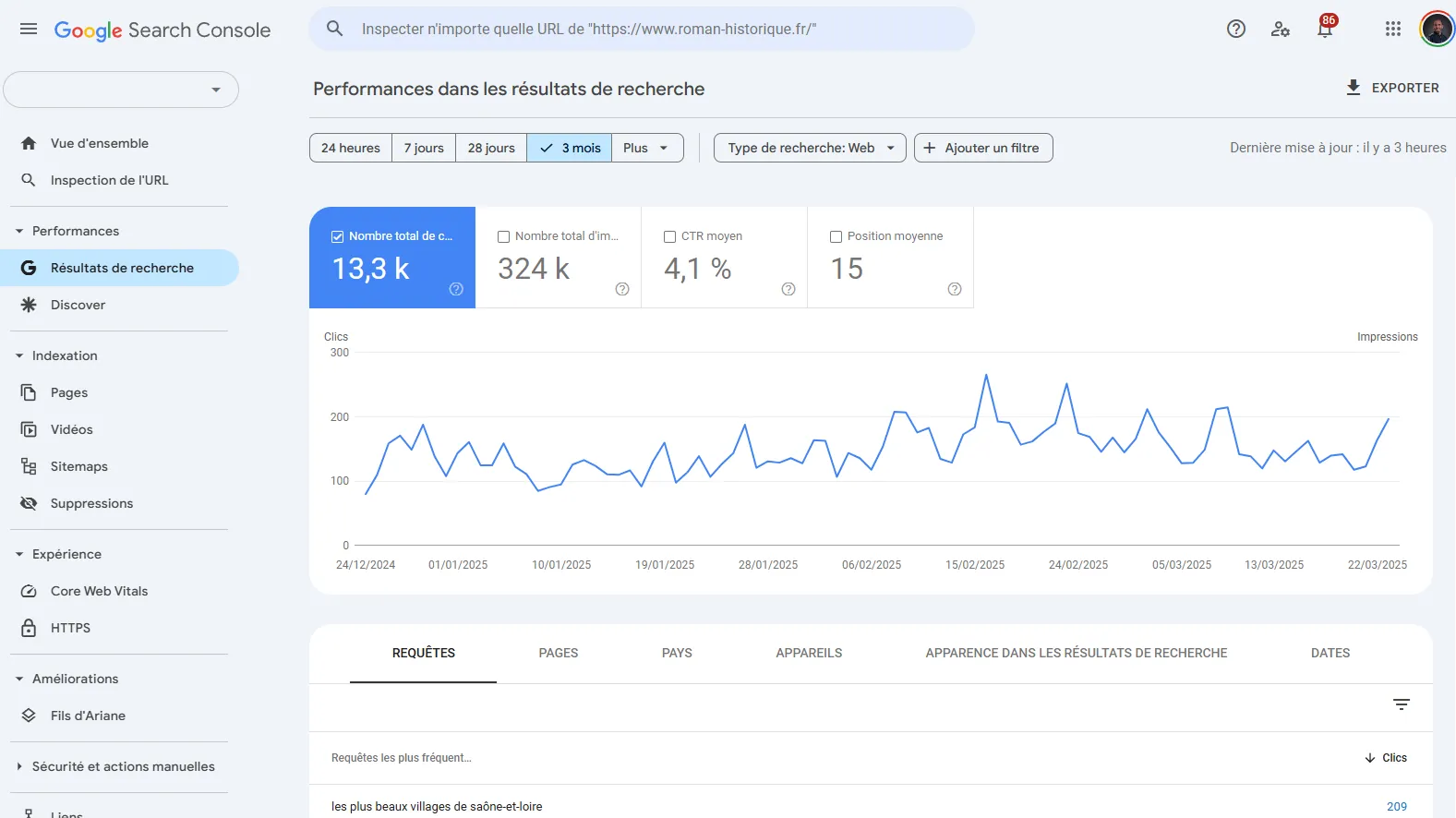
Task: Click the Suppressions crossed-eye icon
Action: 29,503
